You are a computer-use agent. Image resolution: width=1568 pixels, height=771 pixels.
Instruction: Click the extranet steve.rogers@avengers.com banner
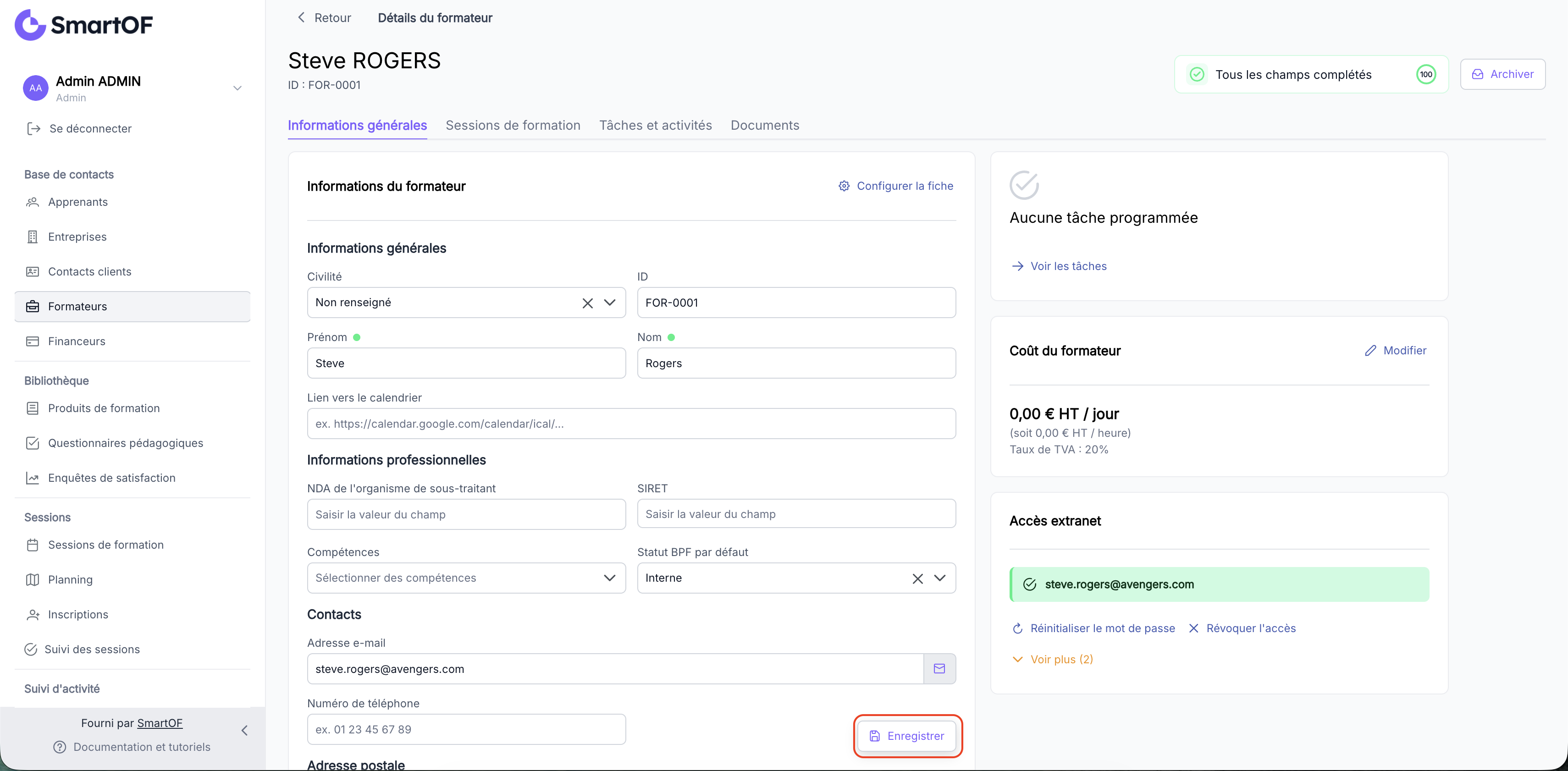click(1219, 584)
